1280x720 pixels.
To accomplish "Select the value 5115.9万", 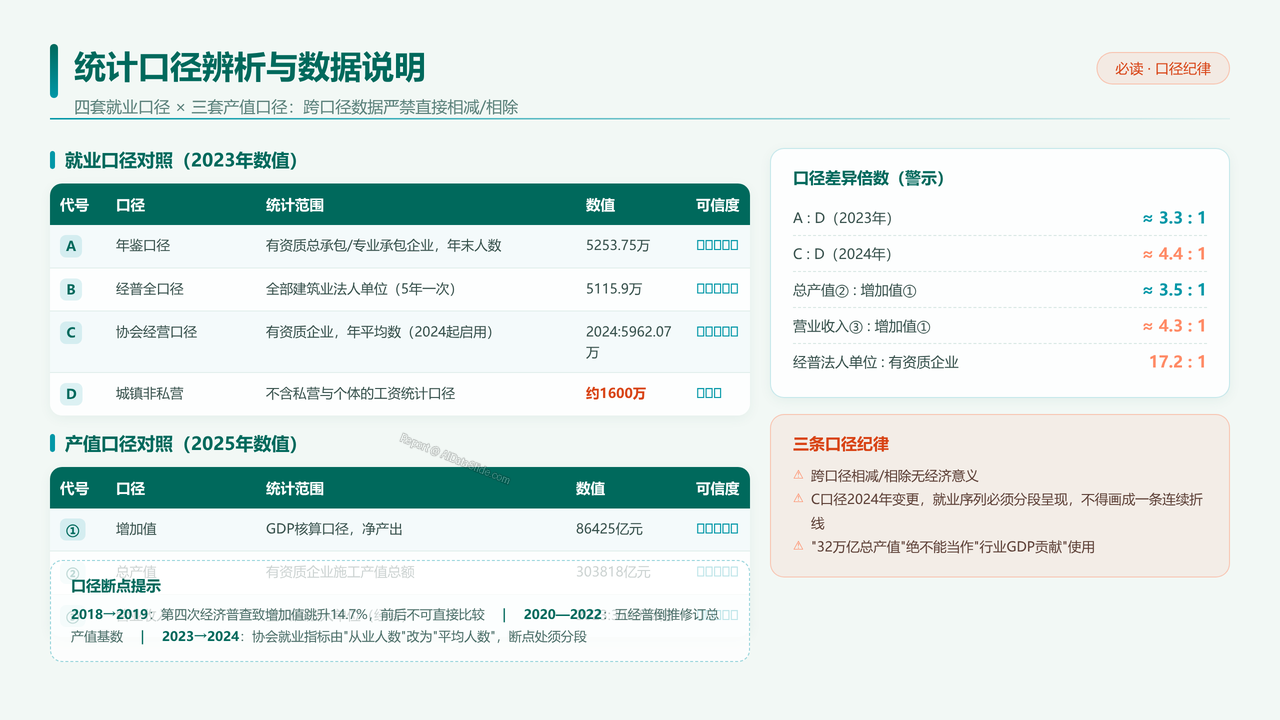I will point(614,289).
